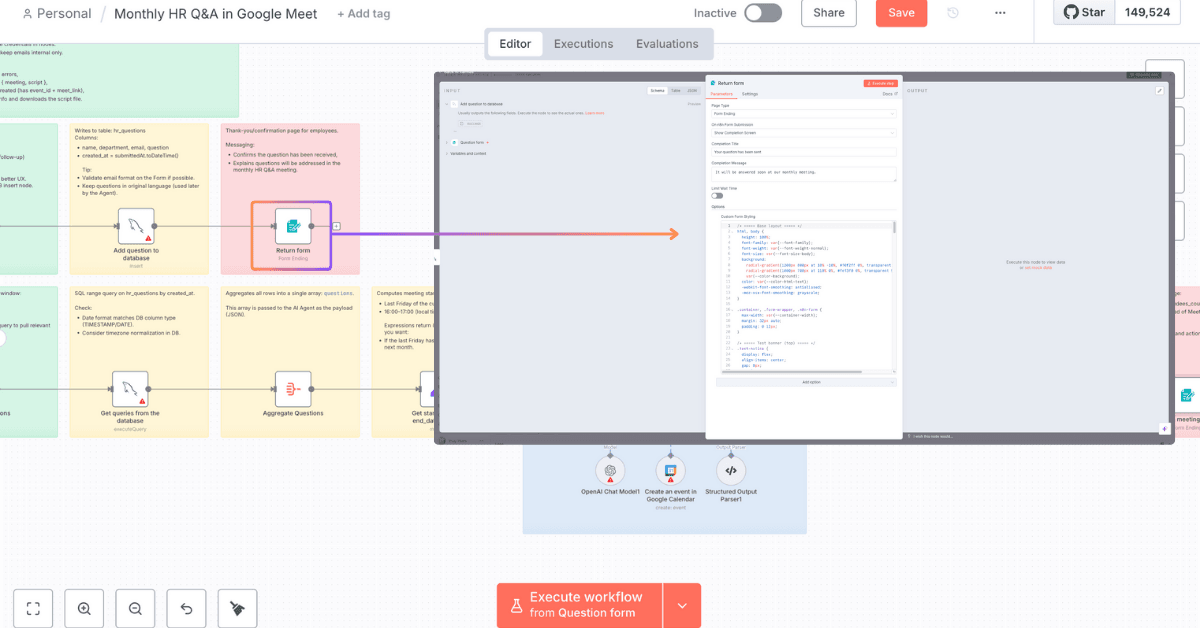The image size is (1200, 628).
Task: Expand the Execute workflow trigger dropdown
Action: click(682, 605)
